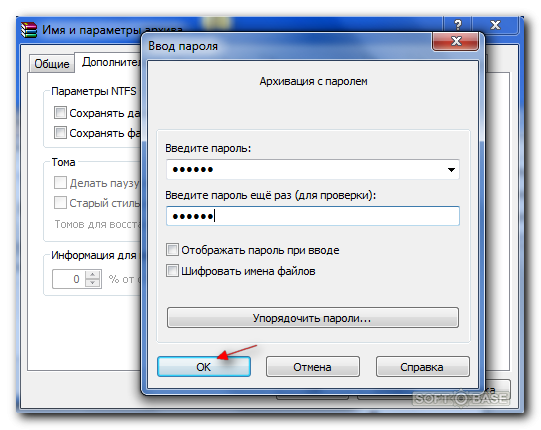Toggle Шифровать имена файлов checkbox
Viewport: 541px width, 430px height.
pos(172,271)
